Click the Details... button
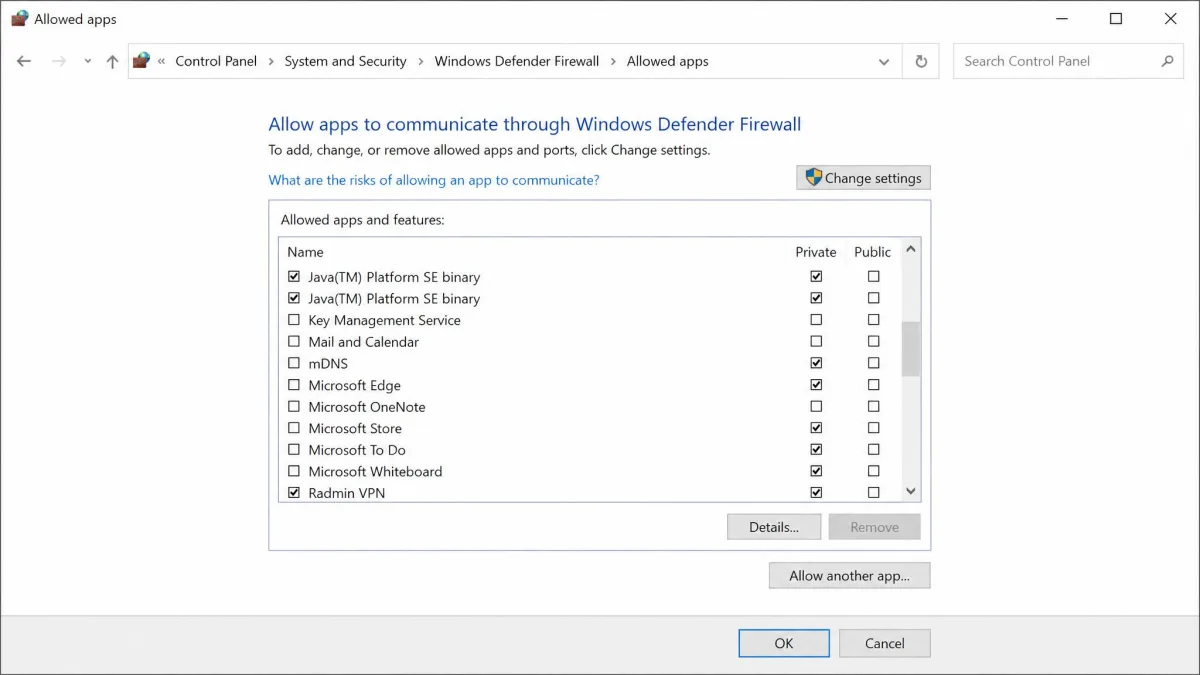 click(x=774, y=527)
